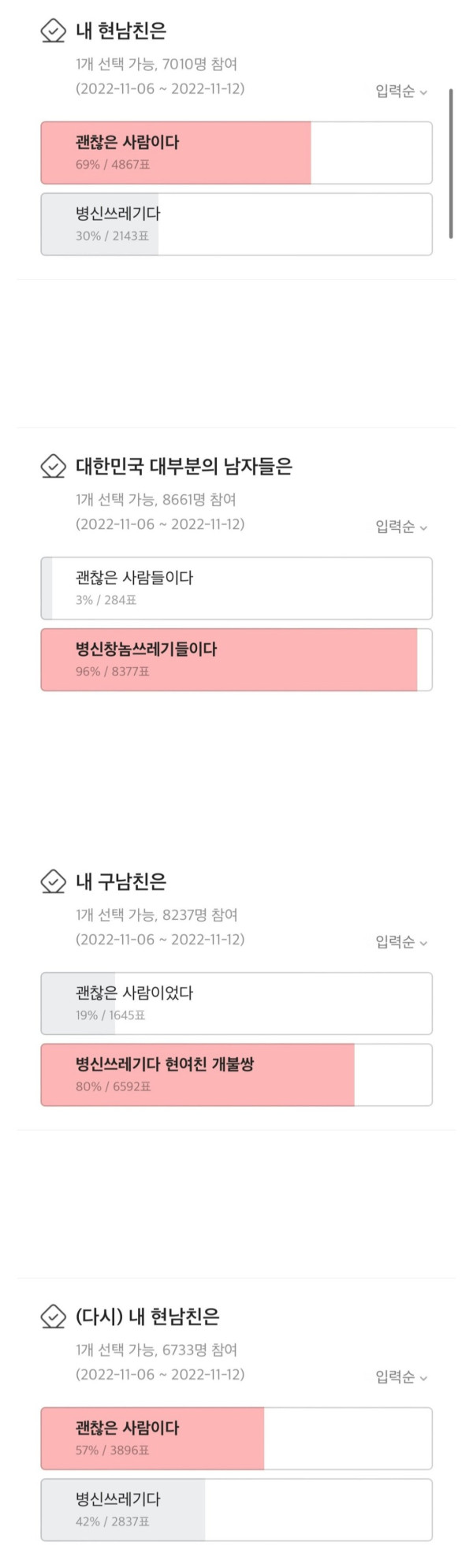This screenshot has height=1568, width=473.
Task: Click 8661명 참여 participation text
Action: (199, 500)
